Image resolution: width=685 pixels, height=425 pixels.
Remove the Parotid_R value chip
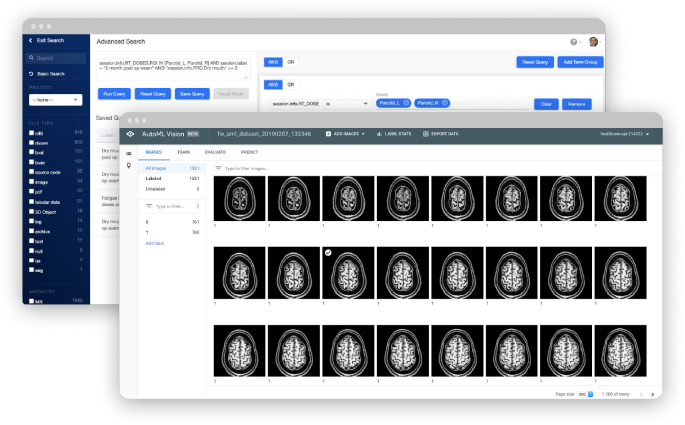(445, 103)
